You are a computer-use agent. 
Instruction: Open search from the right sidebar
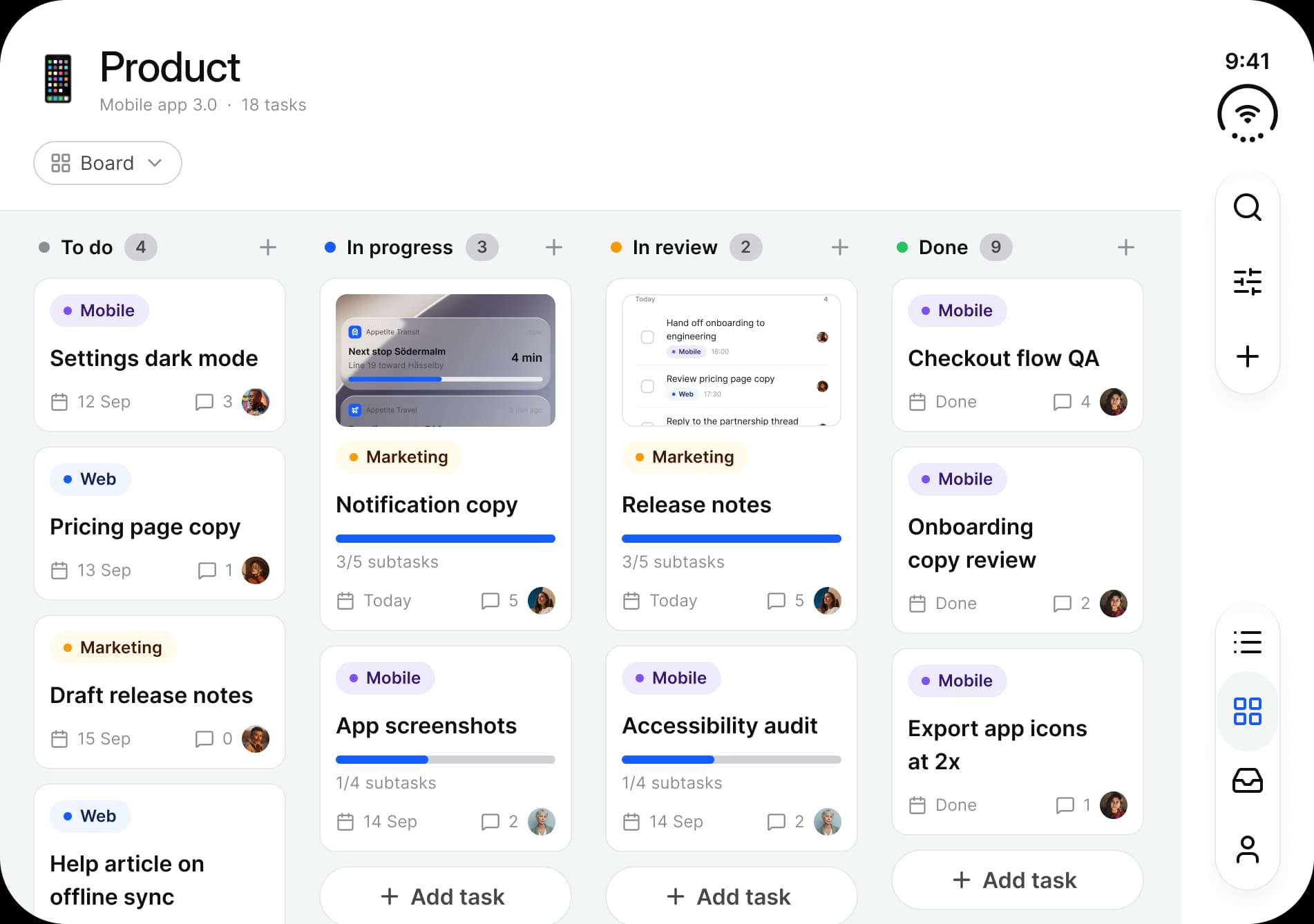point(1247,207)
